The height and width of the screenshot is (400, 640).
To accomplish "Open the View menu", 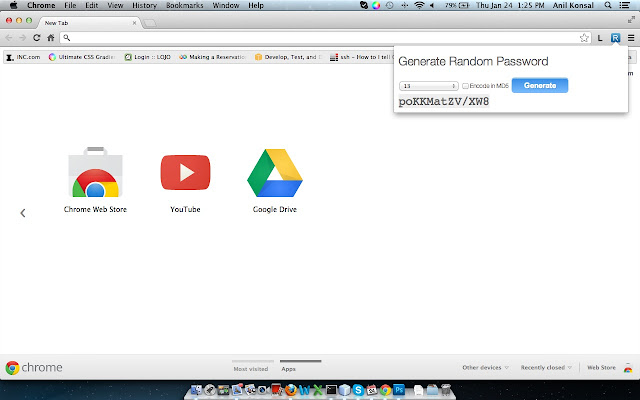I will pos(115,5).
